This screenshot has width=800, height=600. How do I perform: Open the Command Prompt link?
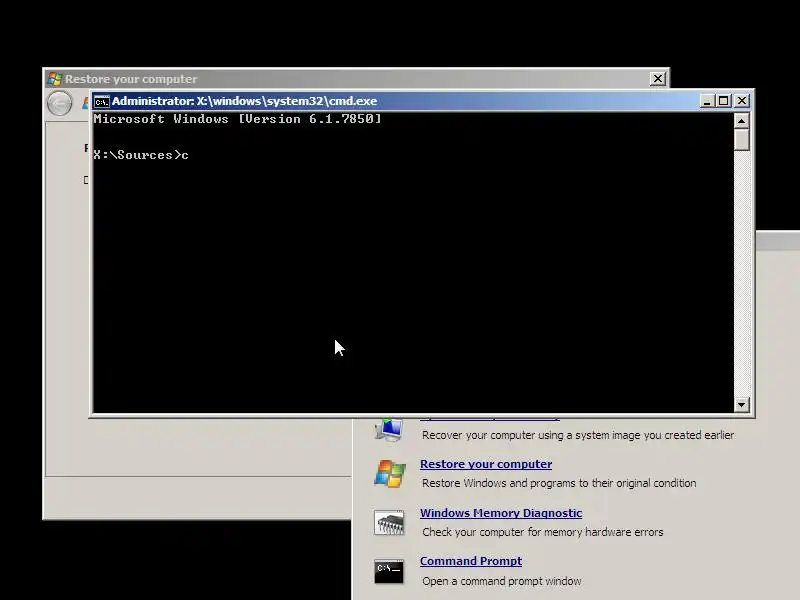tap(471, 561)
